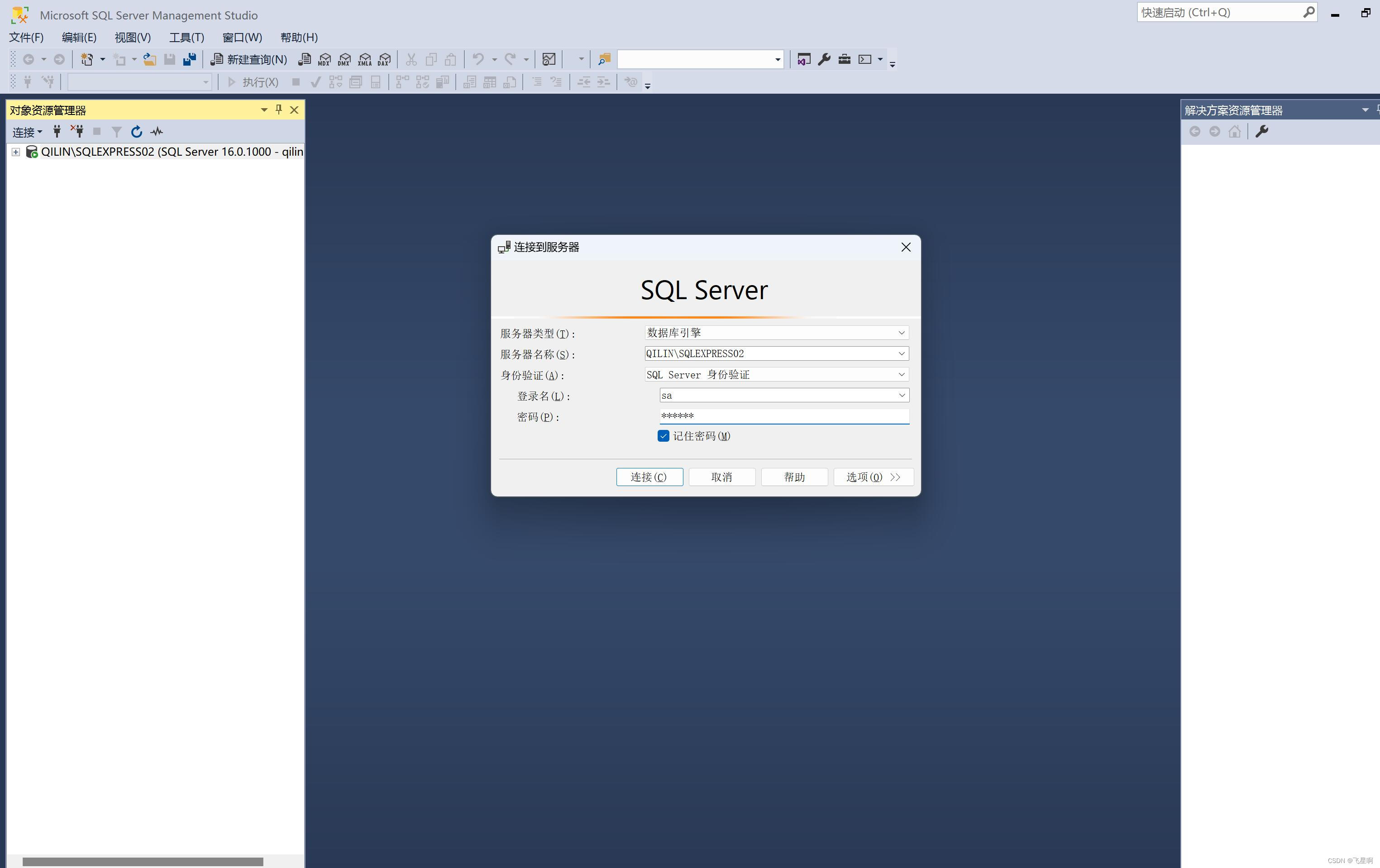The width and height of the screenshot is (1380, 868).
Task: Select the QILIN\SQLEXPRESS02 server row
Action: pos(172,152)
